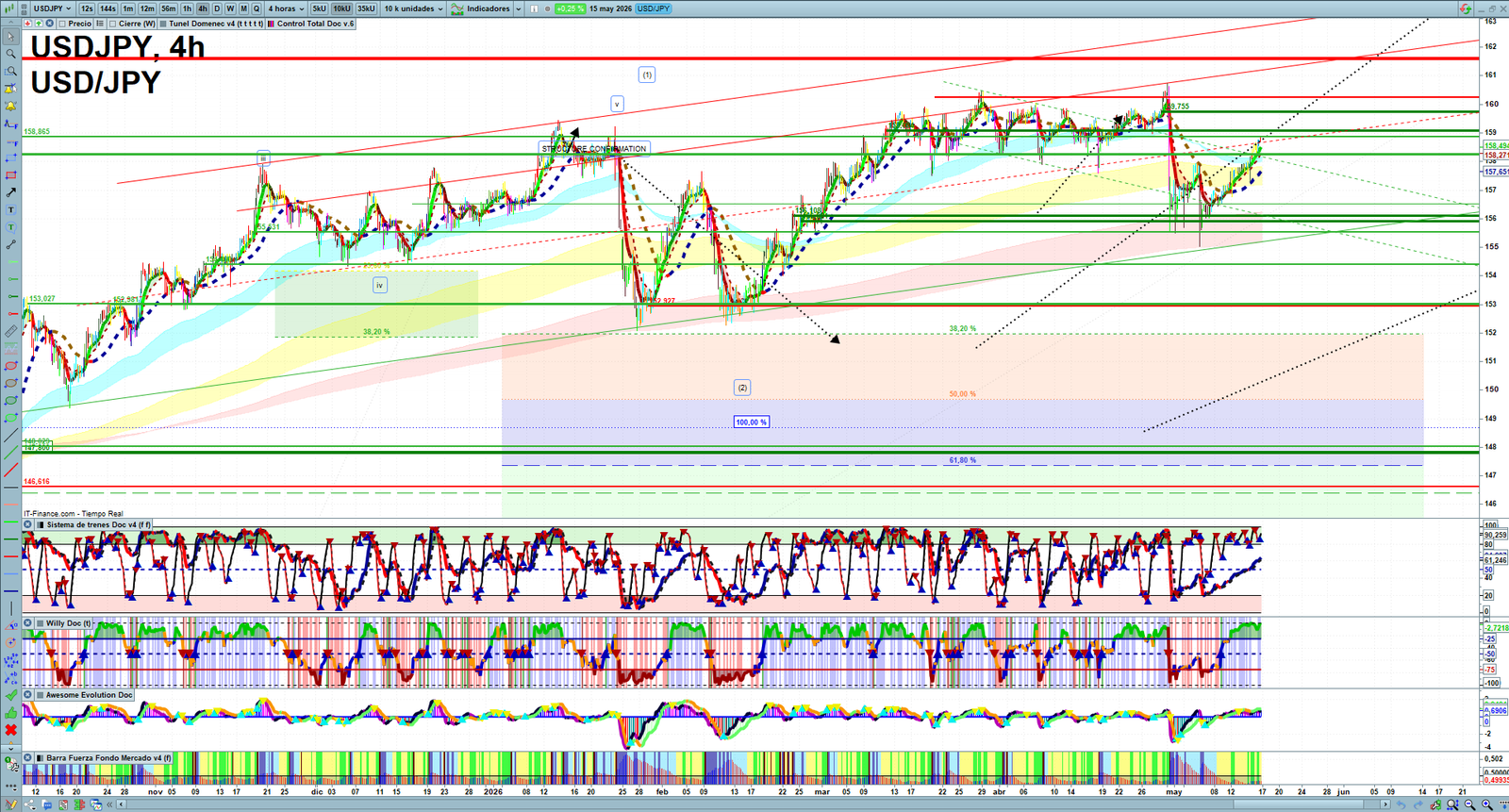Select the ruler measuring tool
1509x812 pixels.
pyautogui.click(x=10, y=332)
